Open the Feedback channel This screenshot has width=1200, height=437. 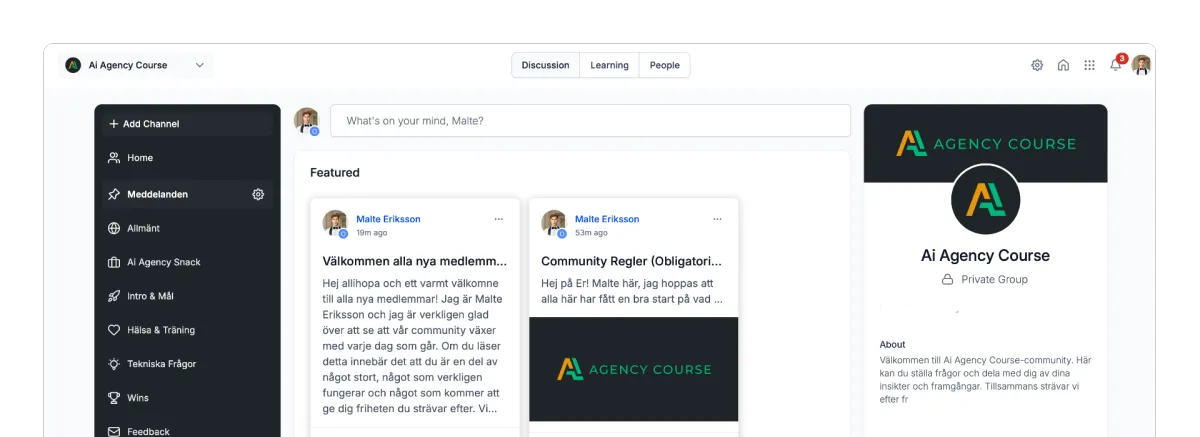(x=186, y=431)
